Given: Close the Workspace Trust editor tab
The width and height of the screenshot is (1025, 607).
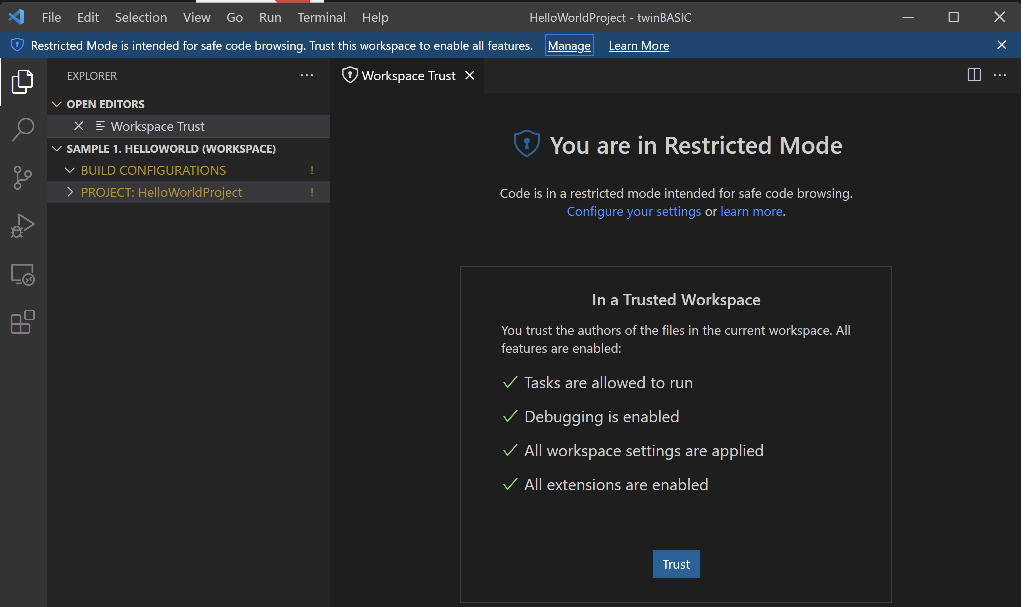Looking at the screenshot, I should (x=470, y=75).
